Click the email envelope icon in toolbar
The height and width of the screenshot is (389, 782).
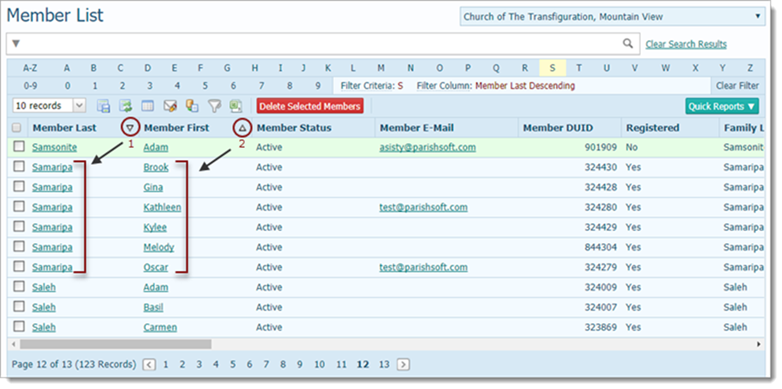coord(170,106)
